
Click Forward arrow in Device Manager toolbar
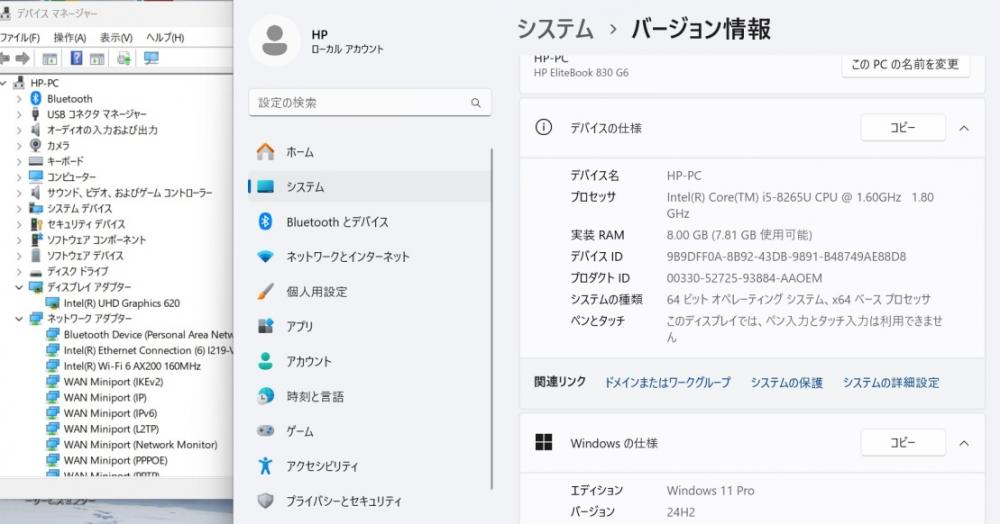click(22, 59)
